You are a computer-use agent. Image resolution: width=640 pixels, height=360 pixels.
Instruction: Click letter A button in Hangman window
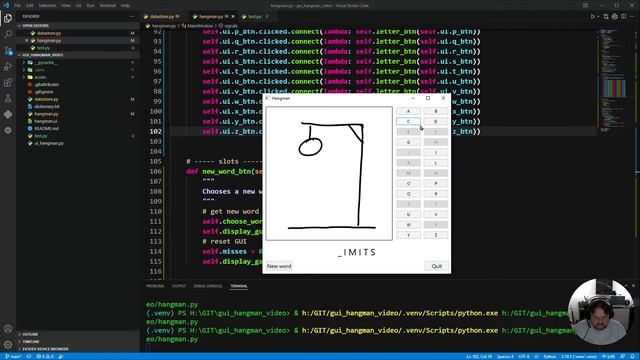tap(408, 111)
